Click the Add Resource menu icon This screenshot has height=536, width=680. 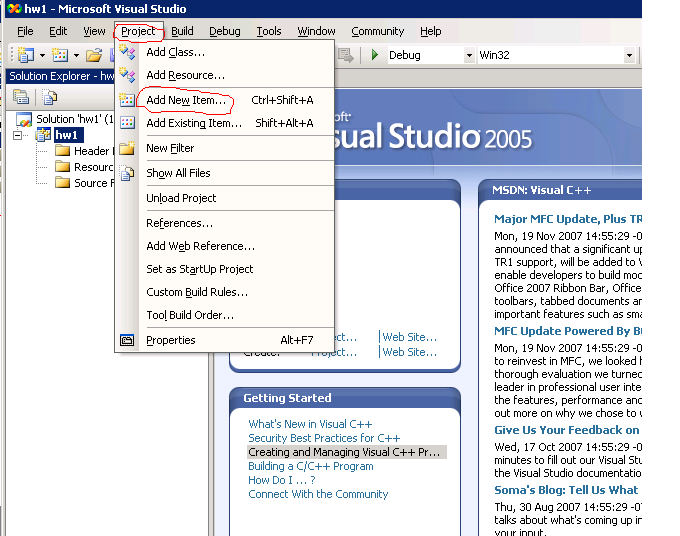click(x=127, y=75)
